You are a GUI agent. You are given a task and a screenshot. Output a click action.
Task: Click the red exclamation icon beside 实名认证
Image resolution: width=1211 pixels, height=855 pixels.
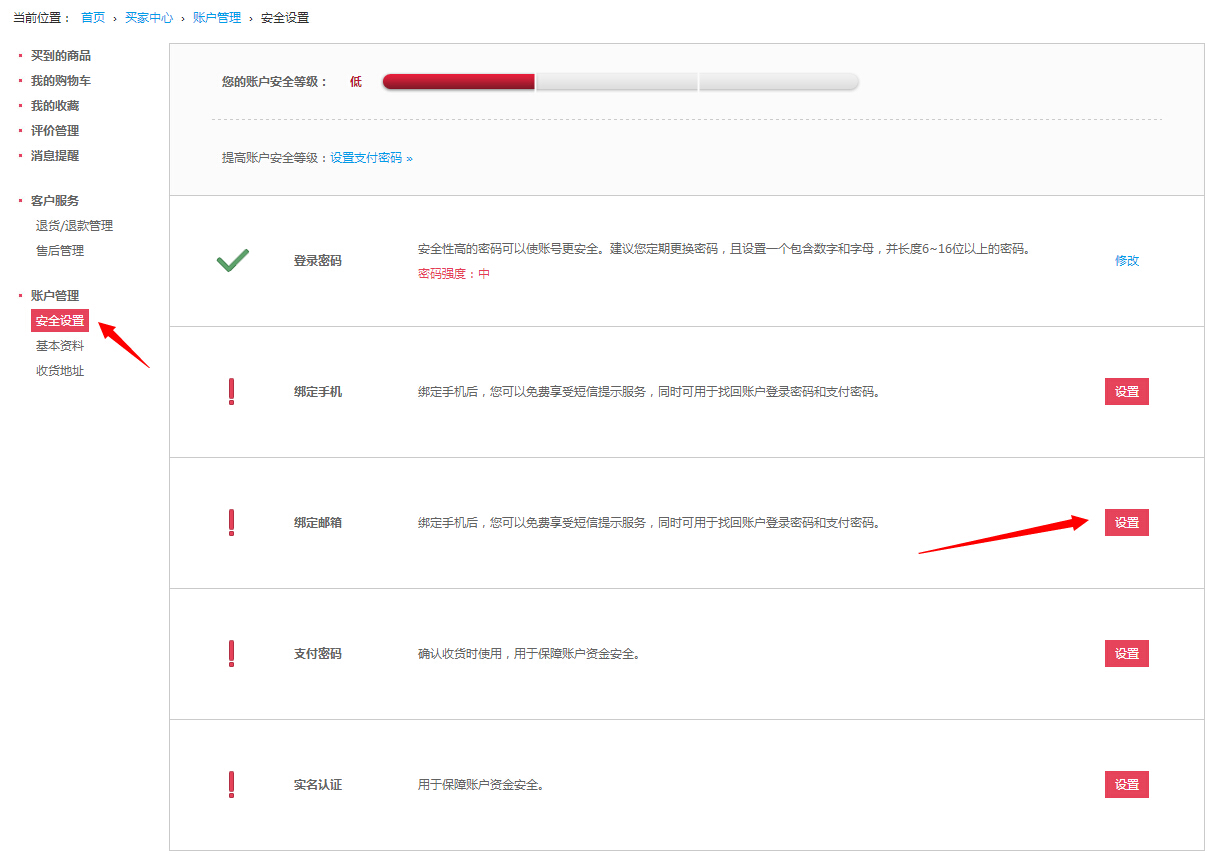(231, 785)
